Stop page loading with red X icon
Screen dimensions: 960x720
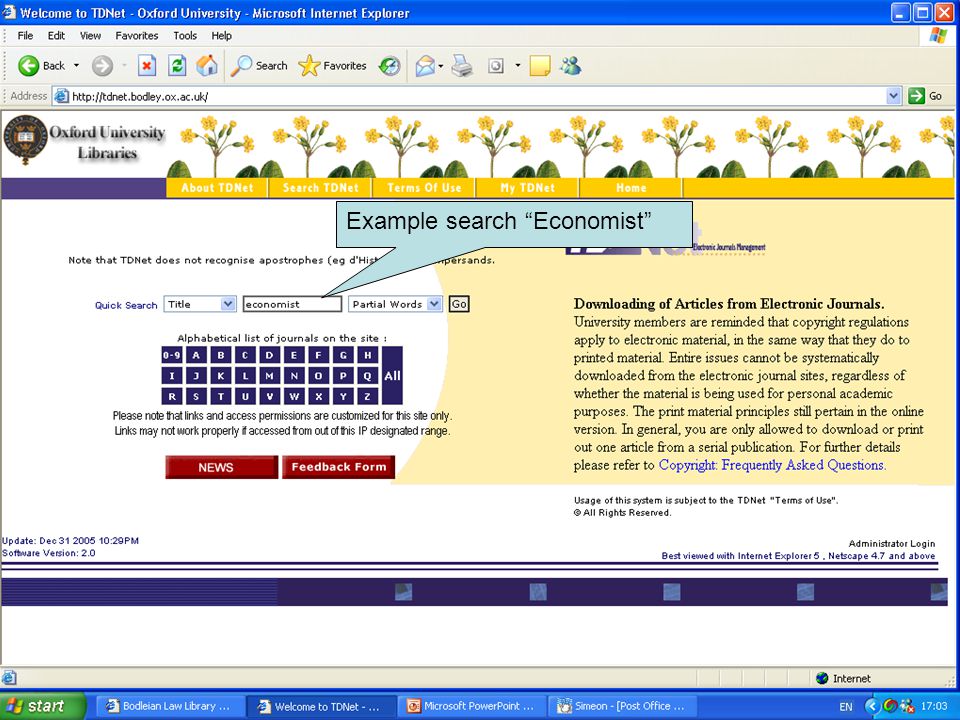(x=146, y=65)
